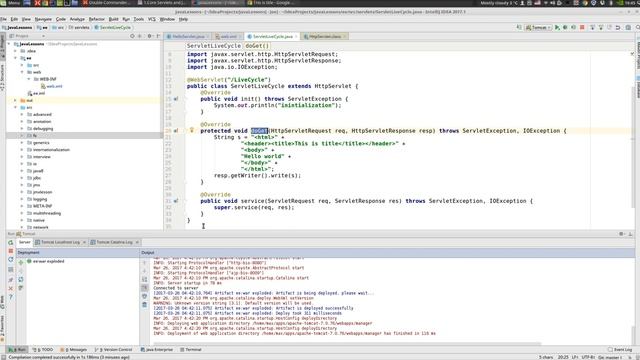The width and height of the screenshot is (640, 360).
Task: Expand the advanced package
Action: (22, 115)
